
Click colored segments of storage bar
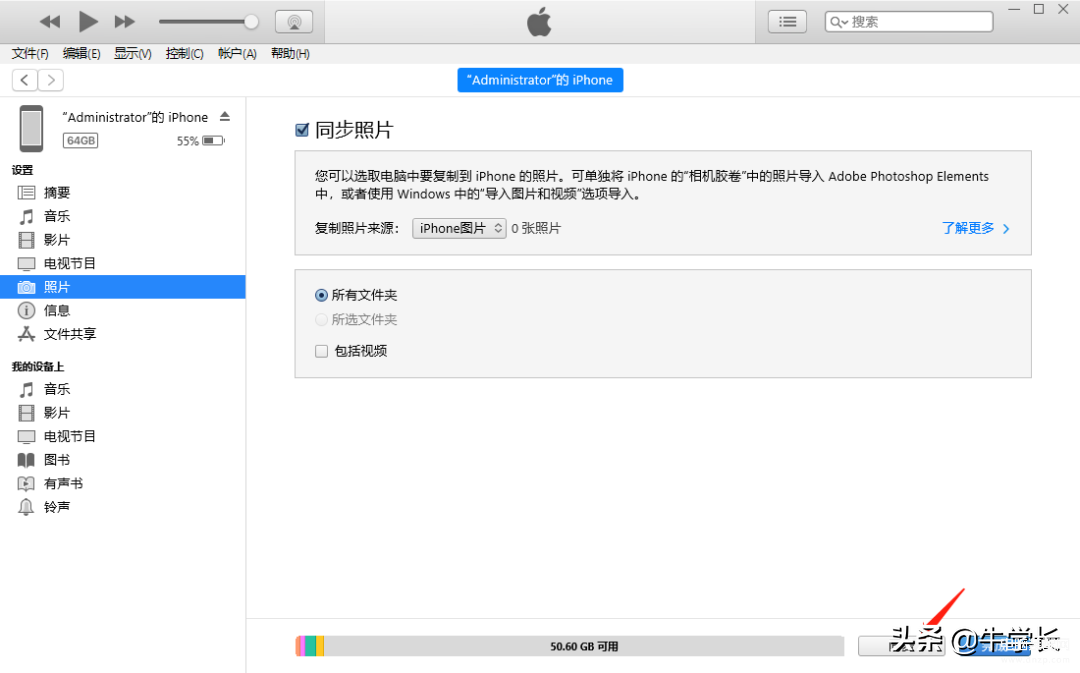pyautogui.click(x=310, y=646)
